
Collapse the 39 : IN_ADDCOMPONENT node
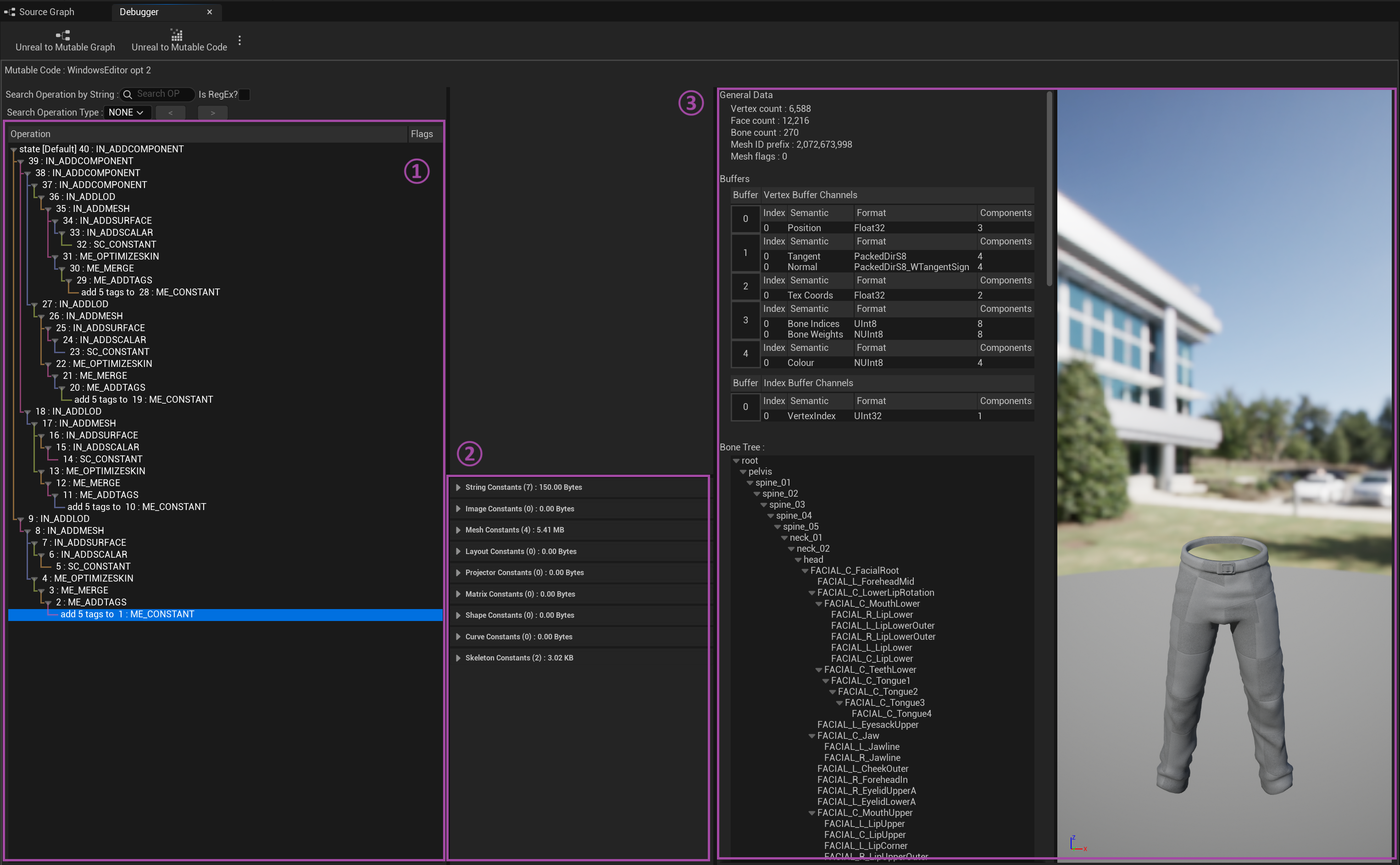click(x=21, y=161)
